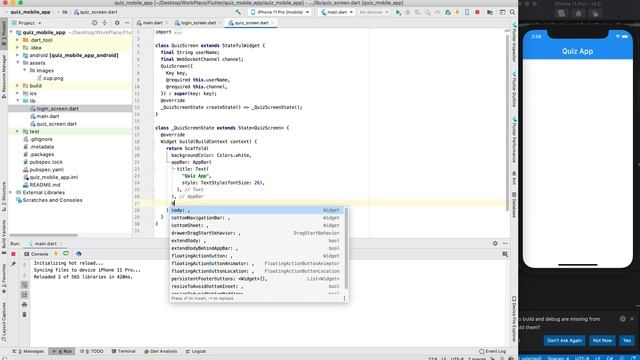Click the print icon in Run console gutter
This screenshot has height=360, width=640.
pos(24,304)
